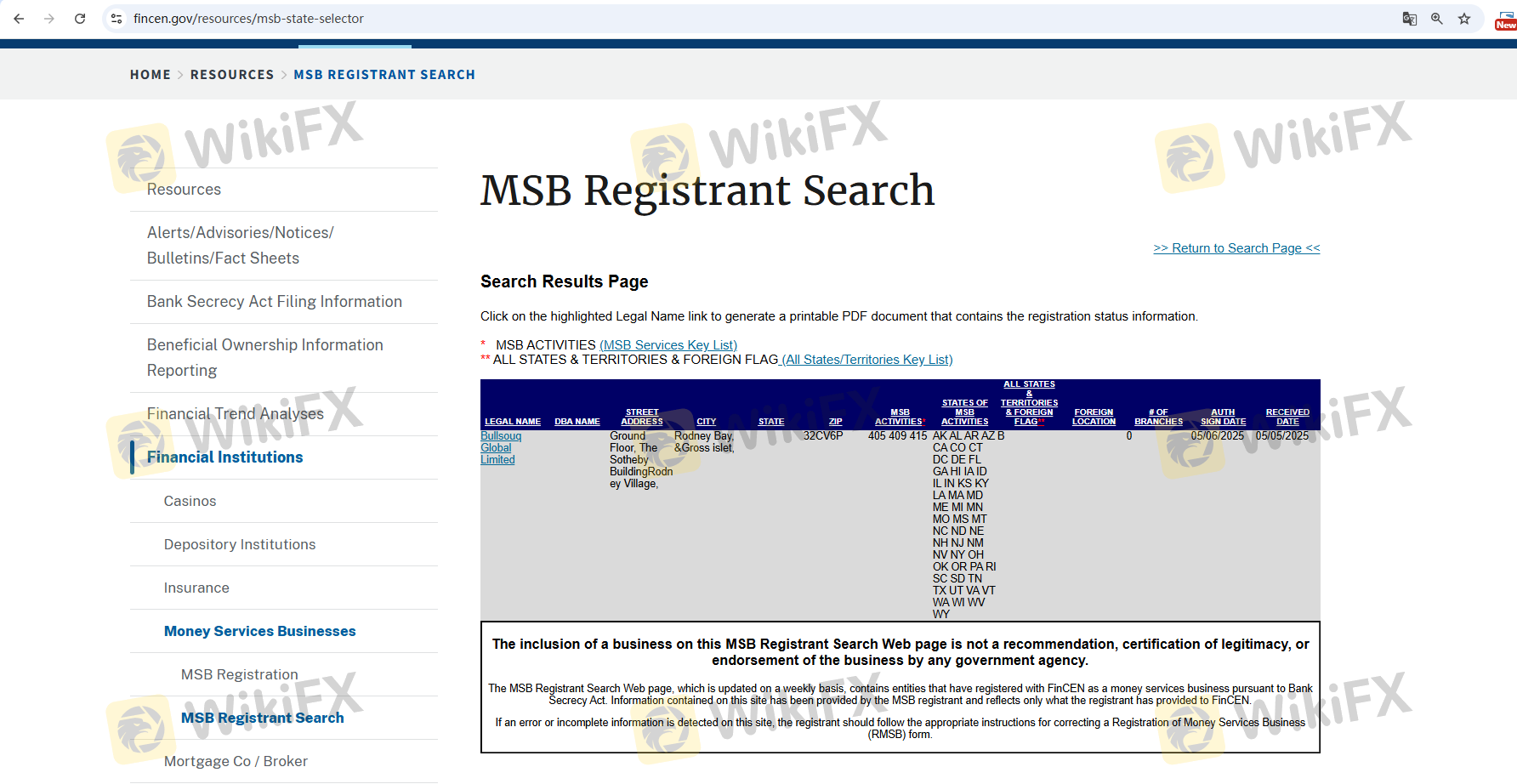Select Bank Secrecy Act Filing Information

coord(275,302)
